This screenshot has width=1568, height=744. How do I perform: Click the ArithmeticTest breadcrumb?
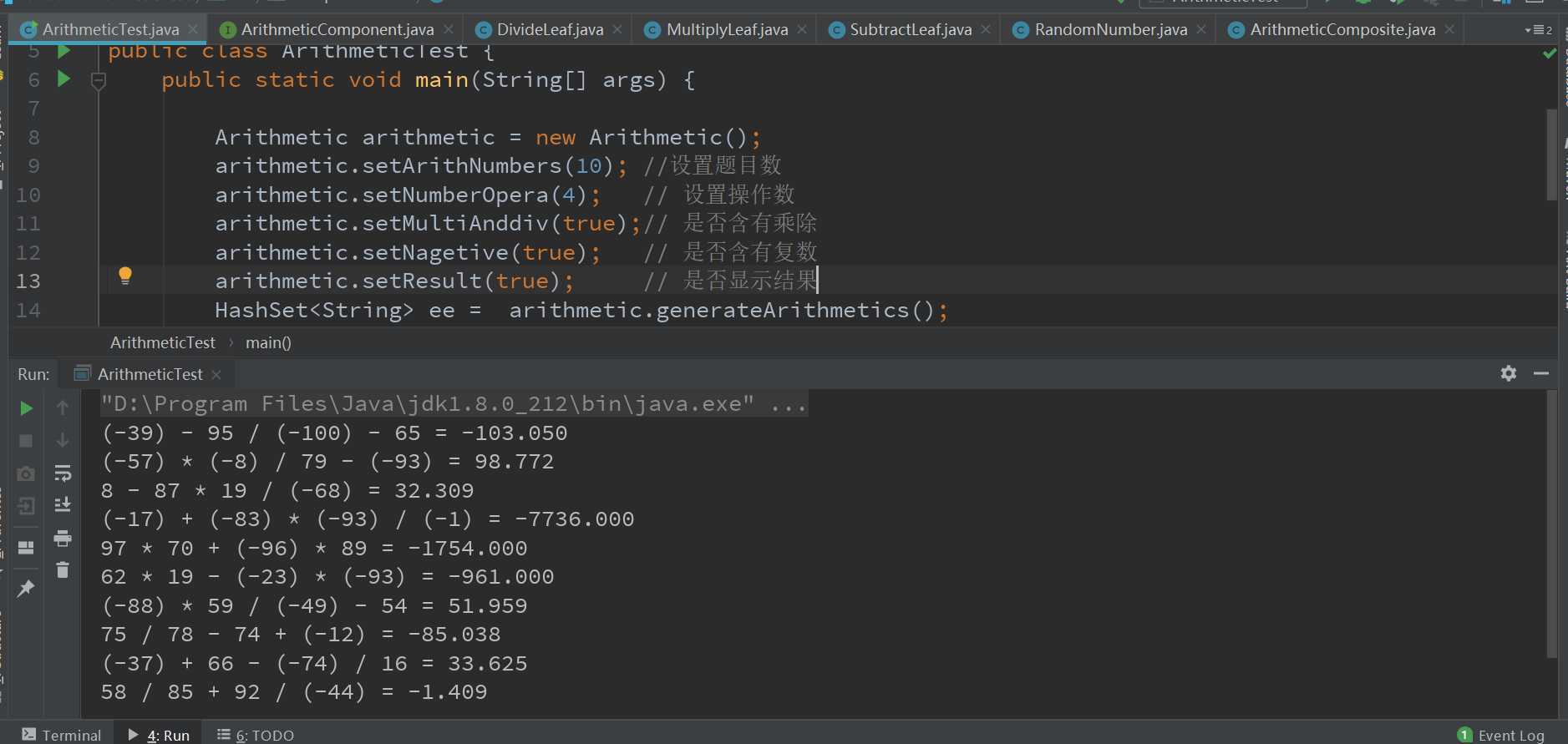click(163, 342)
